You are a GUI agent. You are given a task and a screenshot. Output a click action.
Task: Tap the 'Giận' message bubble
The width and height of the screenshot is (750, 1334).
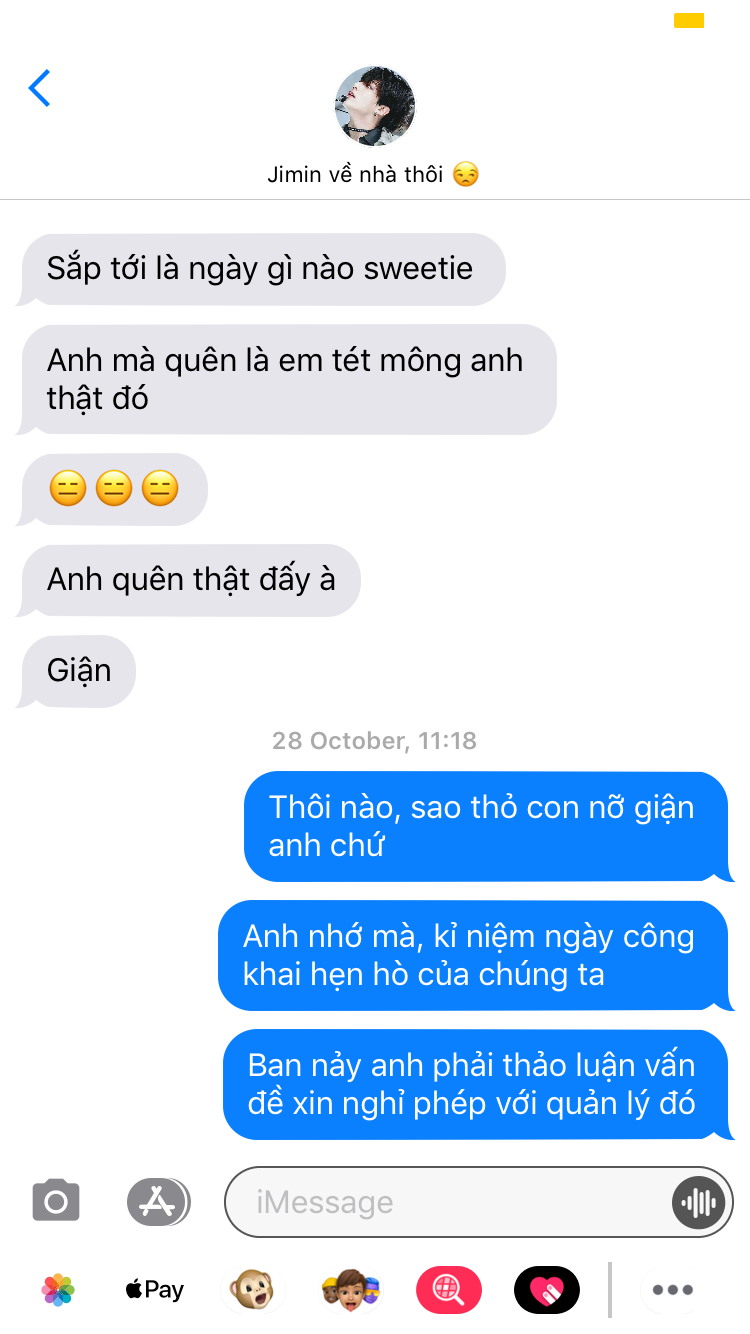[x=76, y=671]
